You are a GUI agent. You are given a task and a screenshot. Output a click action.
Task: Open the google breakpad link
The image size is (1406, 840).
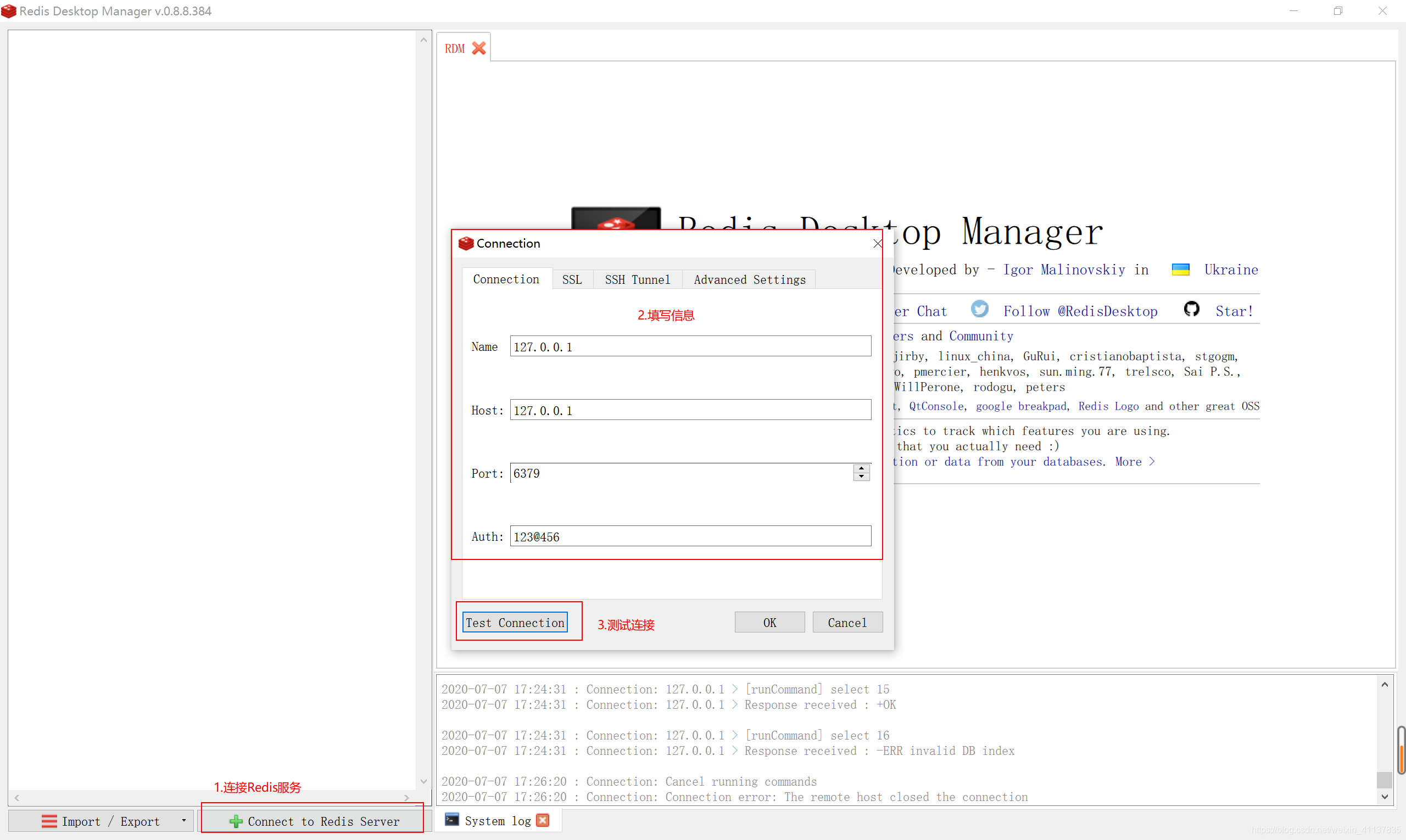[1021, 406]
